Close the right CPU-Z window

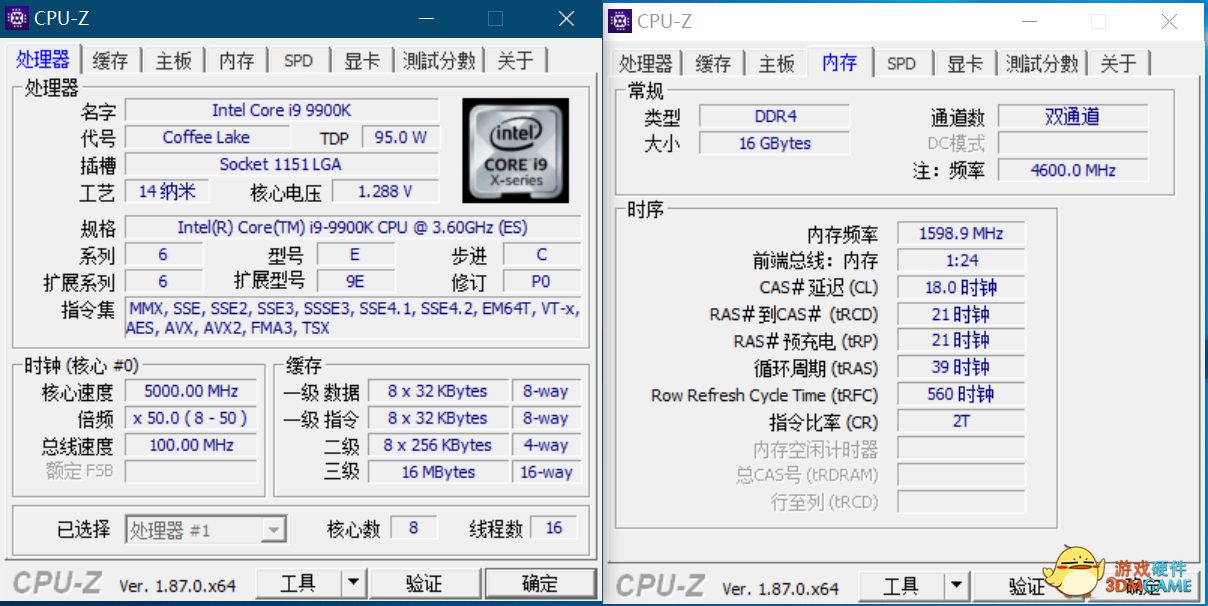[x=1168, y=21]
